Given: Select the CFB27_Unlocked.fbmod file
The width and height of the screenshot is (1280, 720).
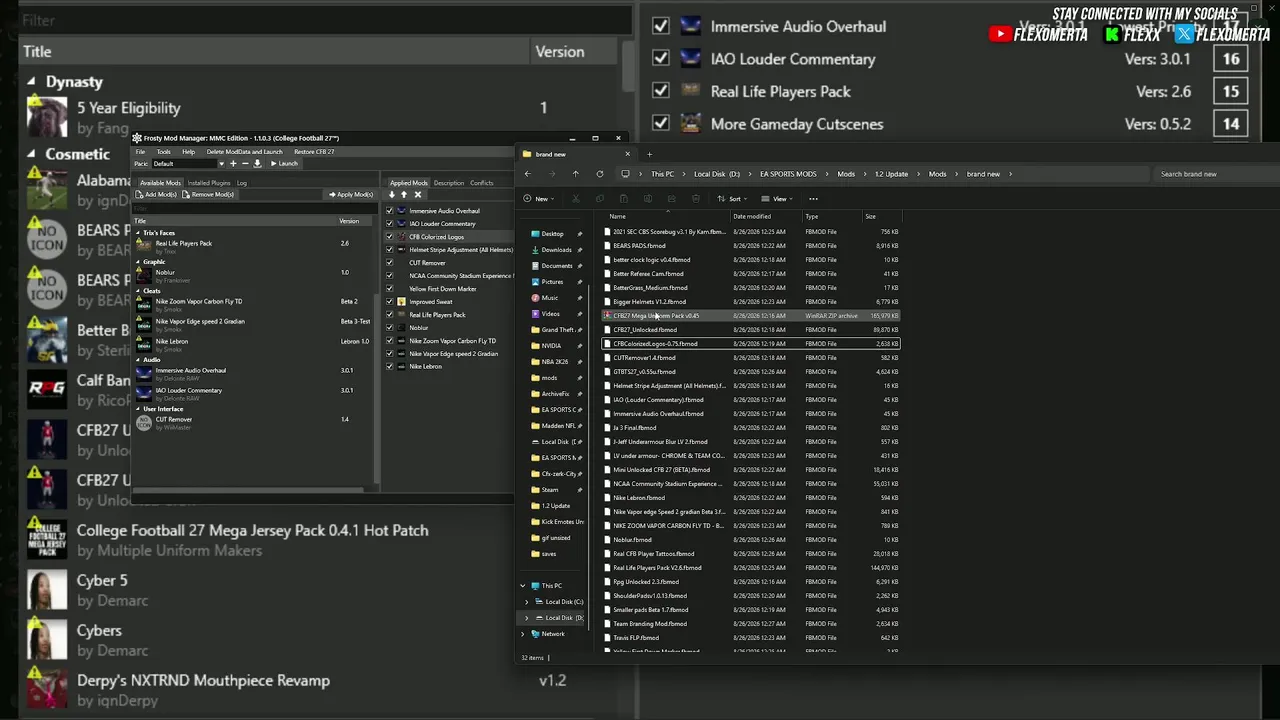Looking at the screenshot, I should 750,330.
